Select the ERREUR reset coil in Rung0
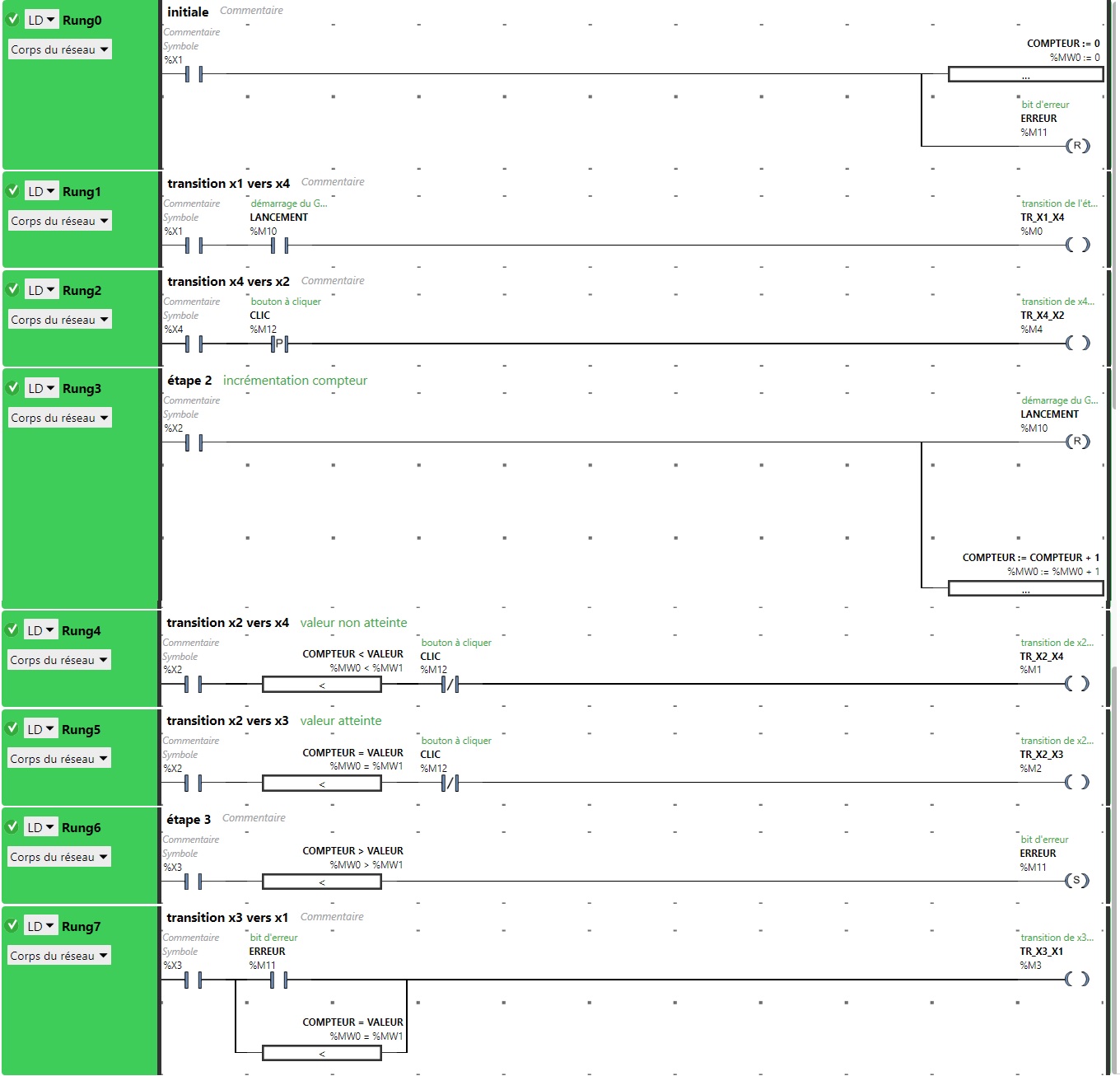 coord(1077,146)
